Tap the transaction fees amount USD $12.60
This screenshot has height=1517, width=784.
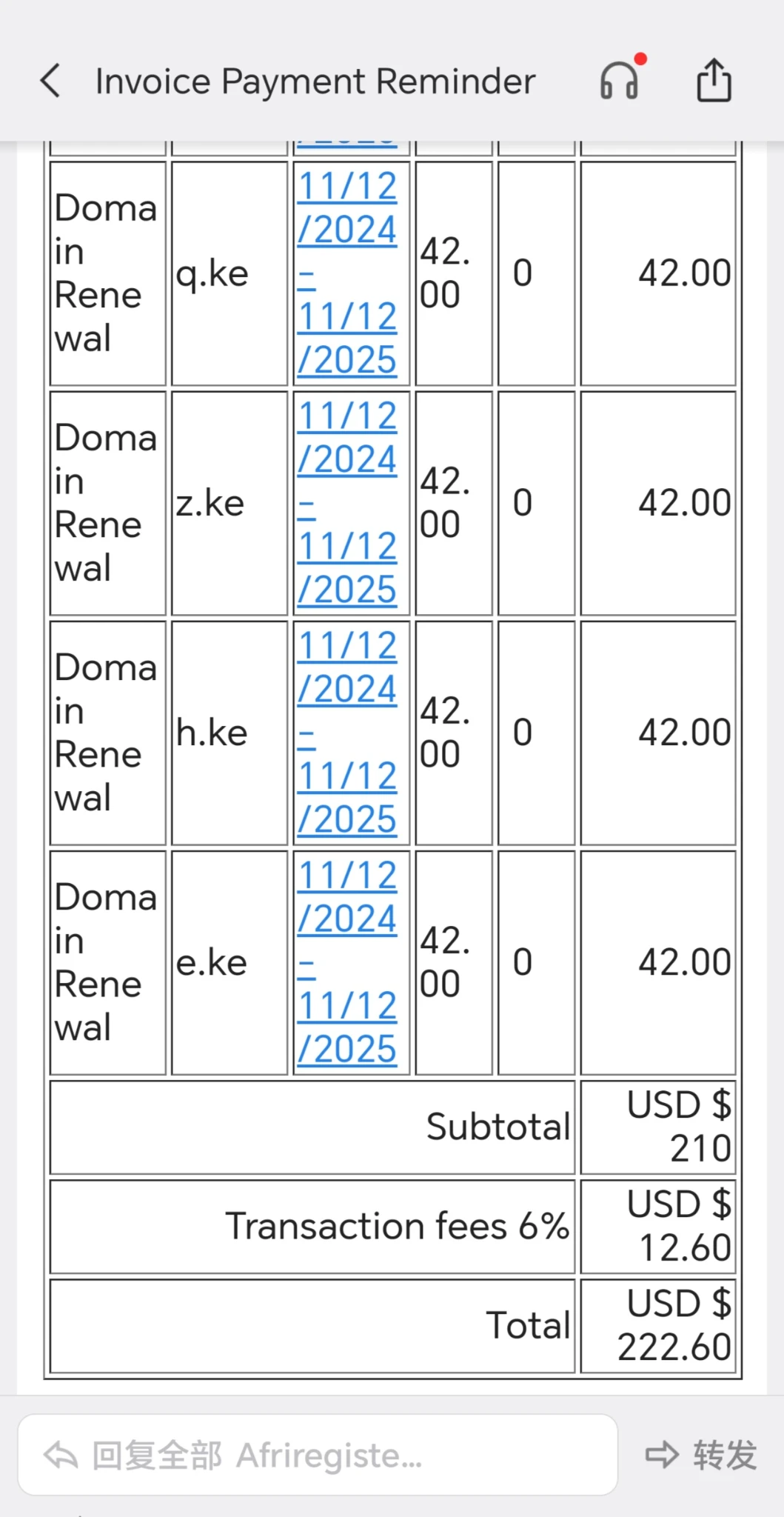point(678,1226)
